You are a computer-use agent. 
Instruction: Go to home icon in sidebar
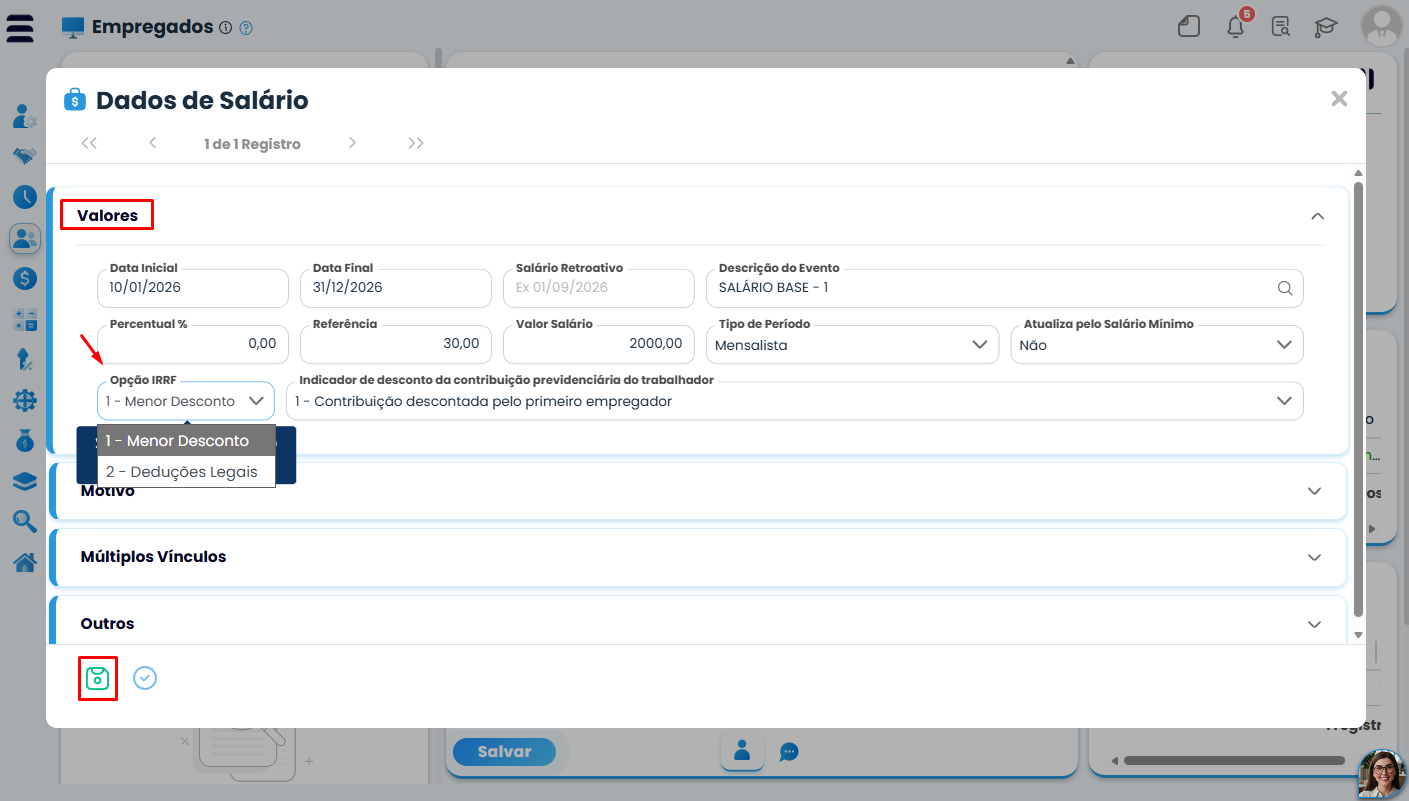pyautogui.click(x=24, y=562)
